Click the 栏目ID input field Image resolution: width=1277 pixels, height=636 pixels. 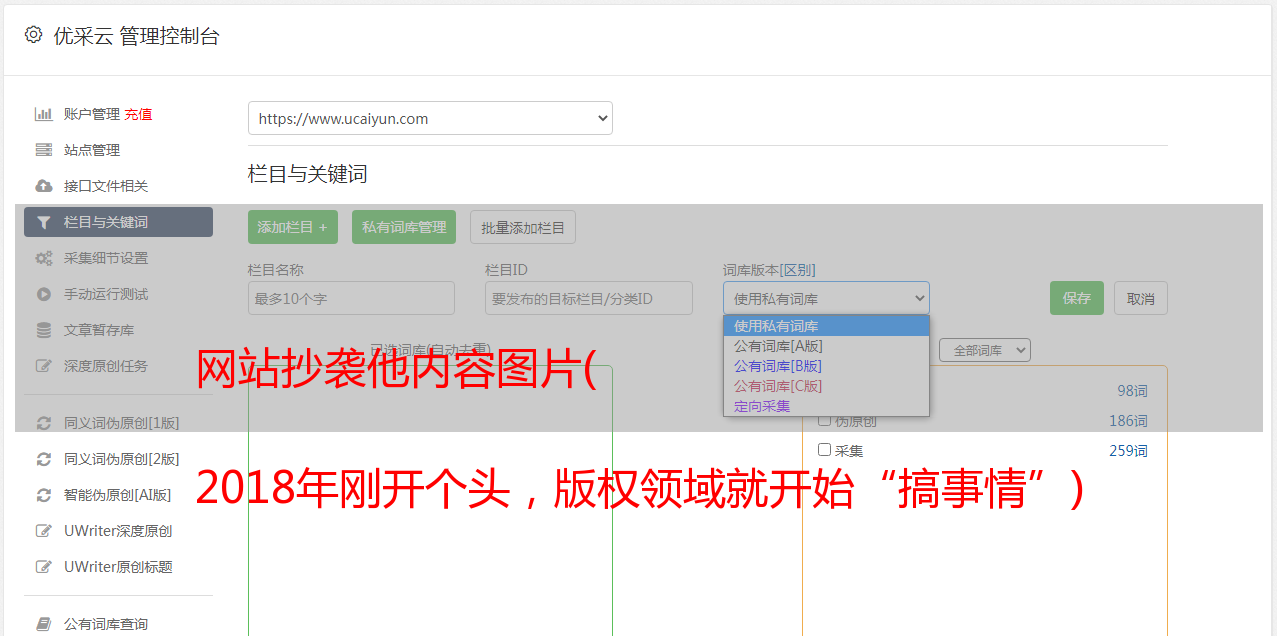point(589,298)
